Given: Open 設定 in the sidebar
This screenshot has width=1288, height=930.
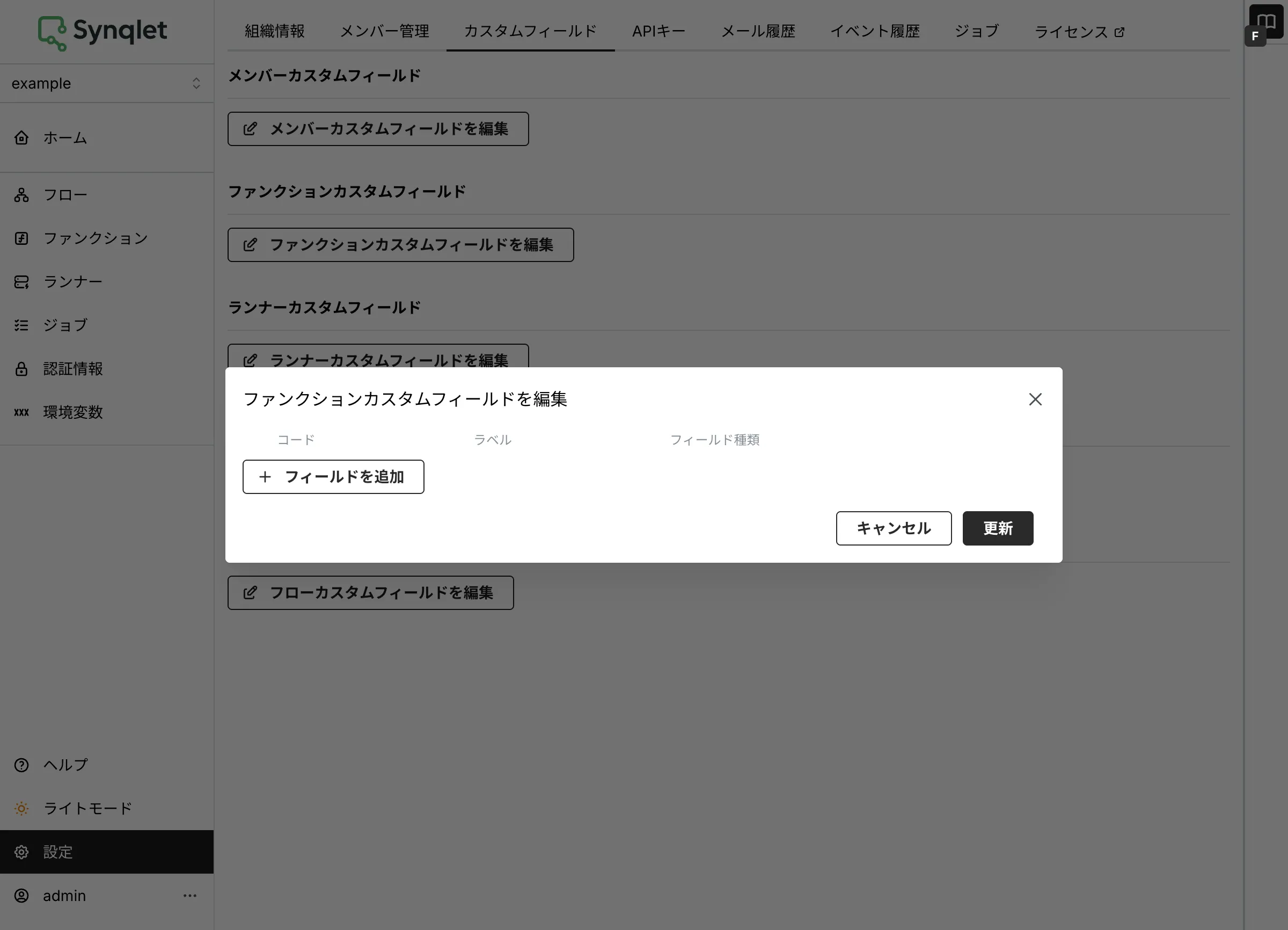Looking at the screenshot, I should coord(107,852).
